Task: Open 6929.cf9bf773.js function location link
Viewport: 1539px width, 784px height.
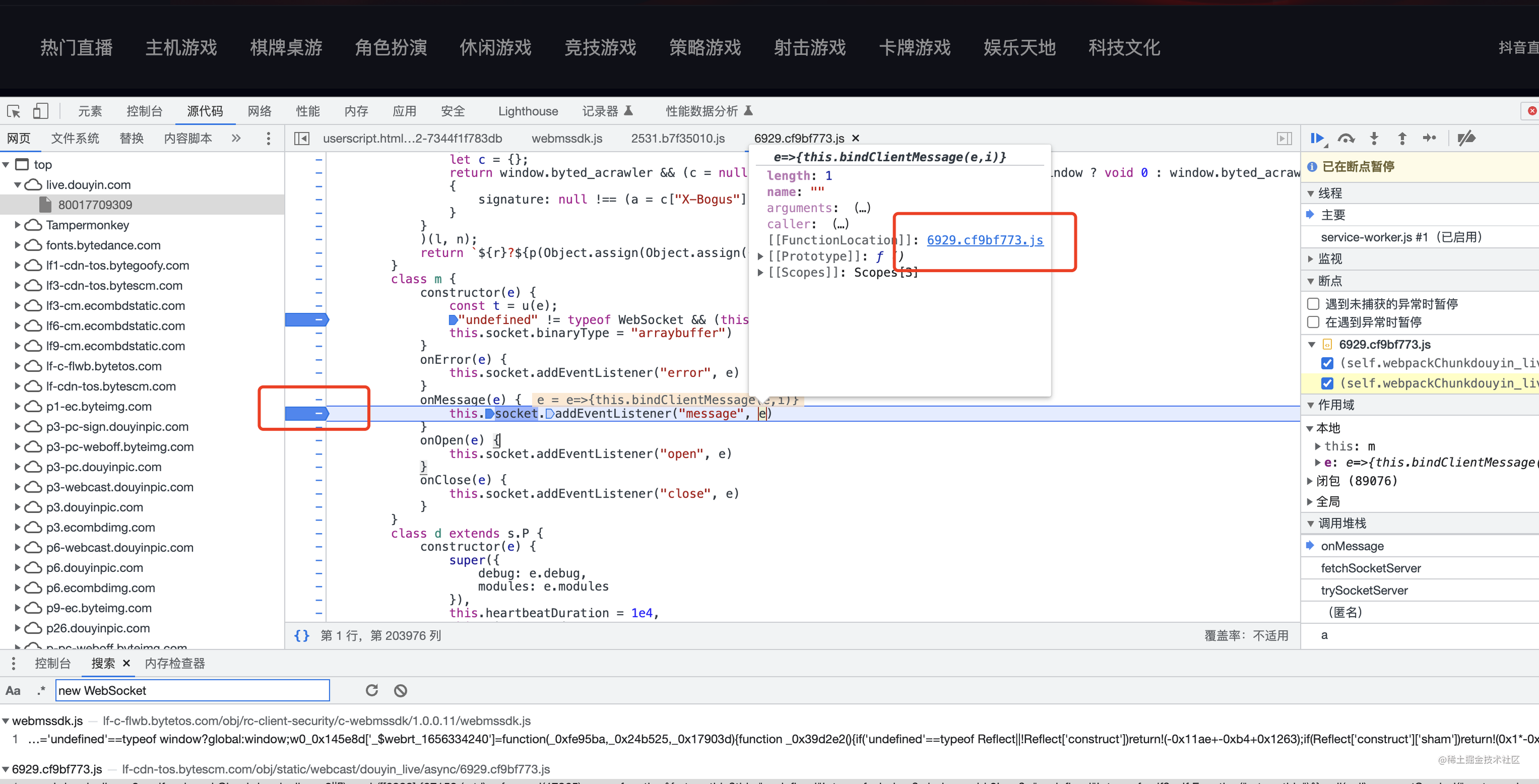Action: pos(985,240)
